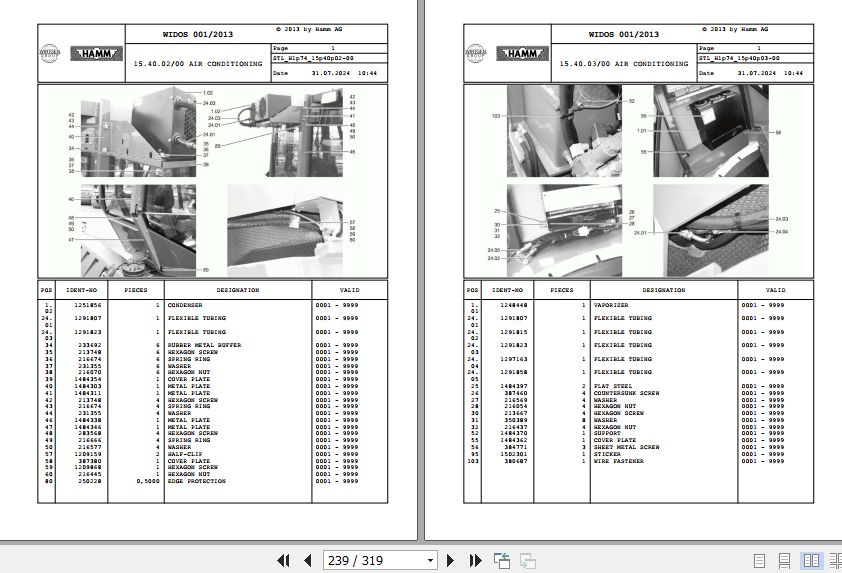Go to the first page
This screenshot has width=842, height=573.
pos(283,561)
